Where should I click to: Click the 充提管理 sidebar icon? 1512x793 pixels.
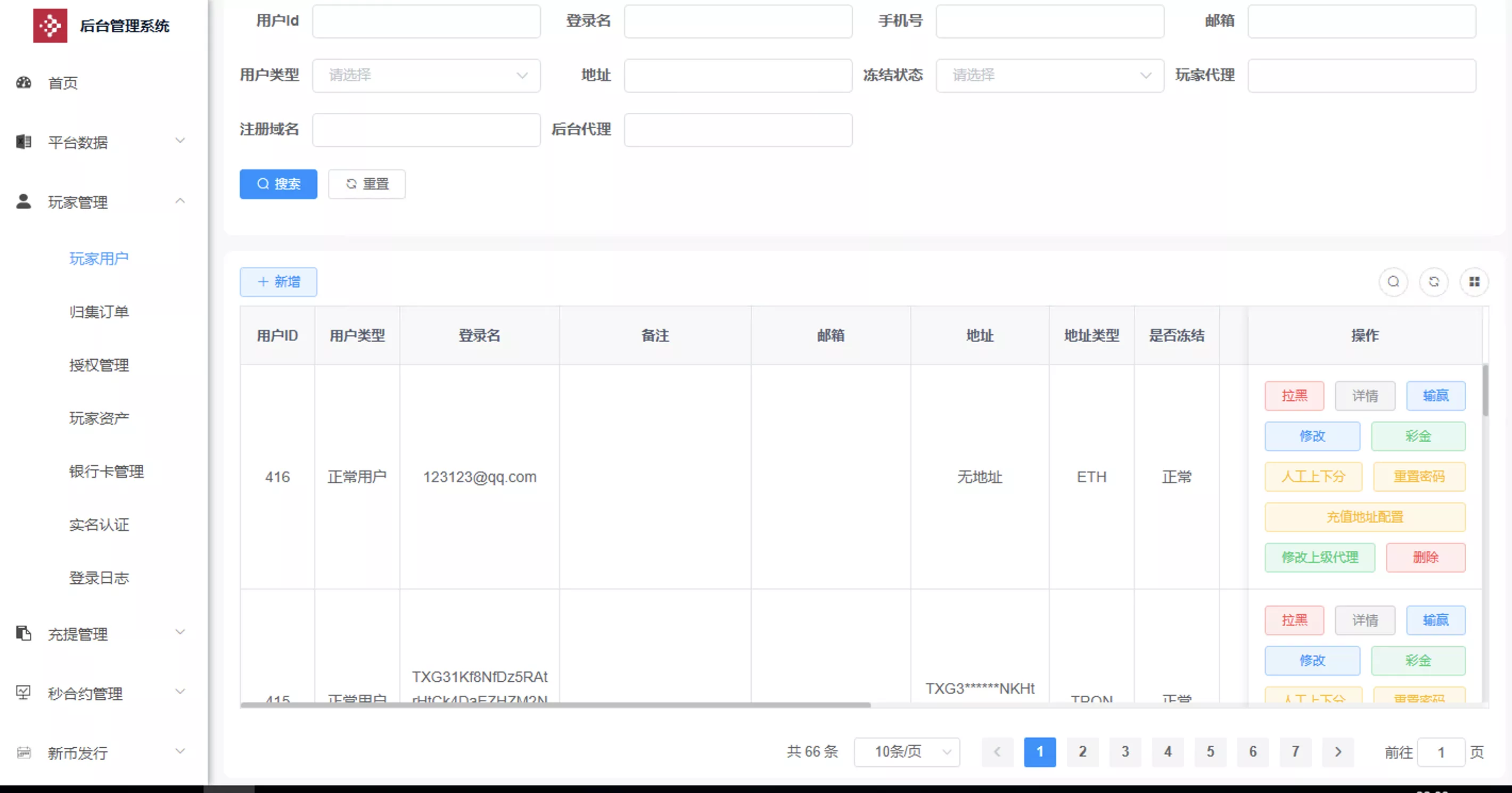(23, 633)
